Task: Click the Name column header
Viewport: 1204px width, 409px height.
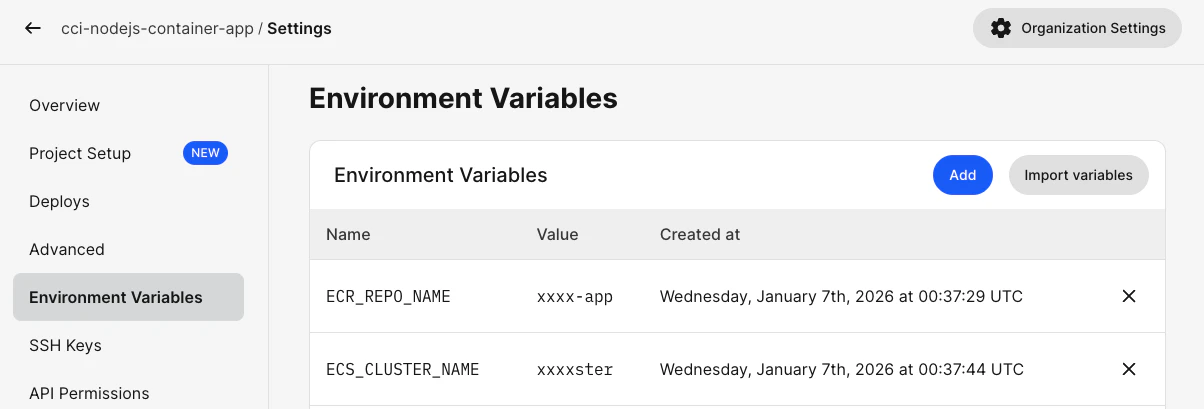Action: pos(348,234)
